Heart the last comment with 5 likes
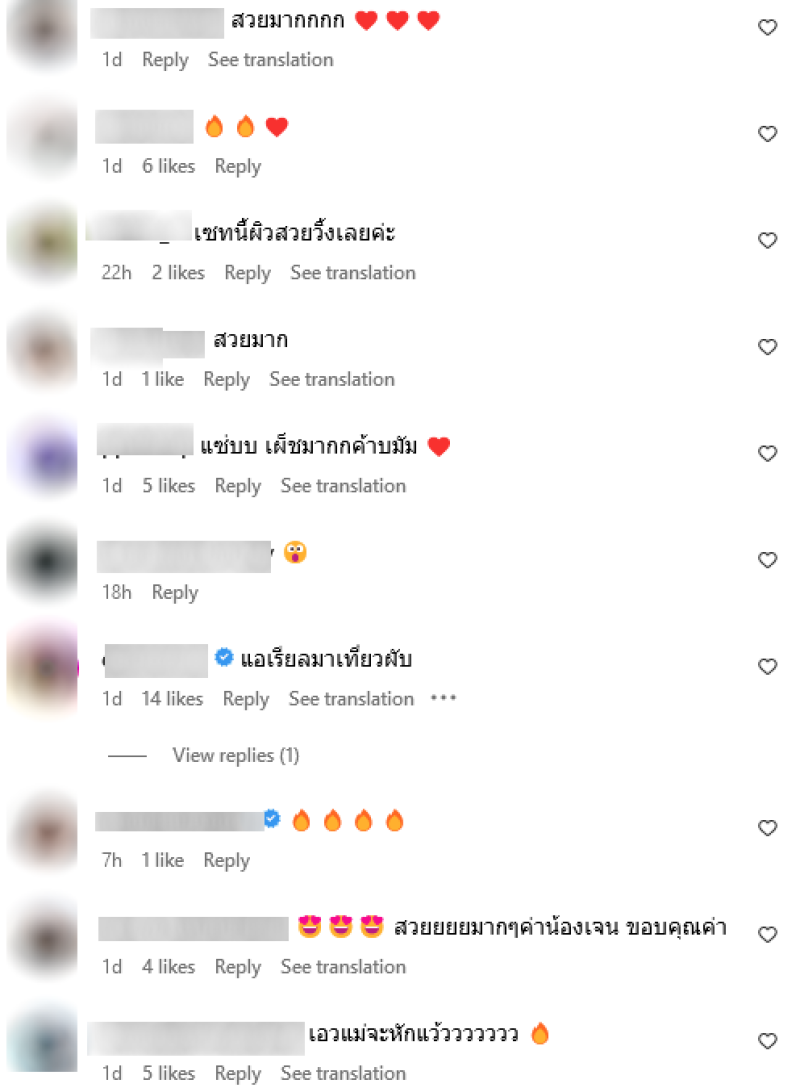The width and height of the screenshot is (800, 1088). 767,1041
